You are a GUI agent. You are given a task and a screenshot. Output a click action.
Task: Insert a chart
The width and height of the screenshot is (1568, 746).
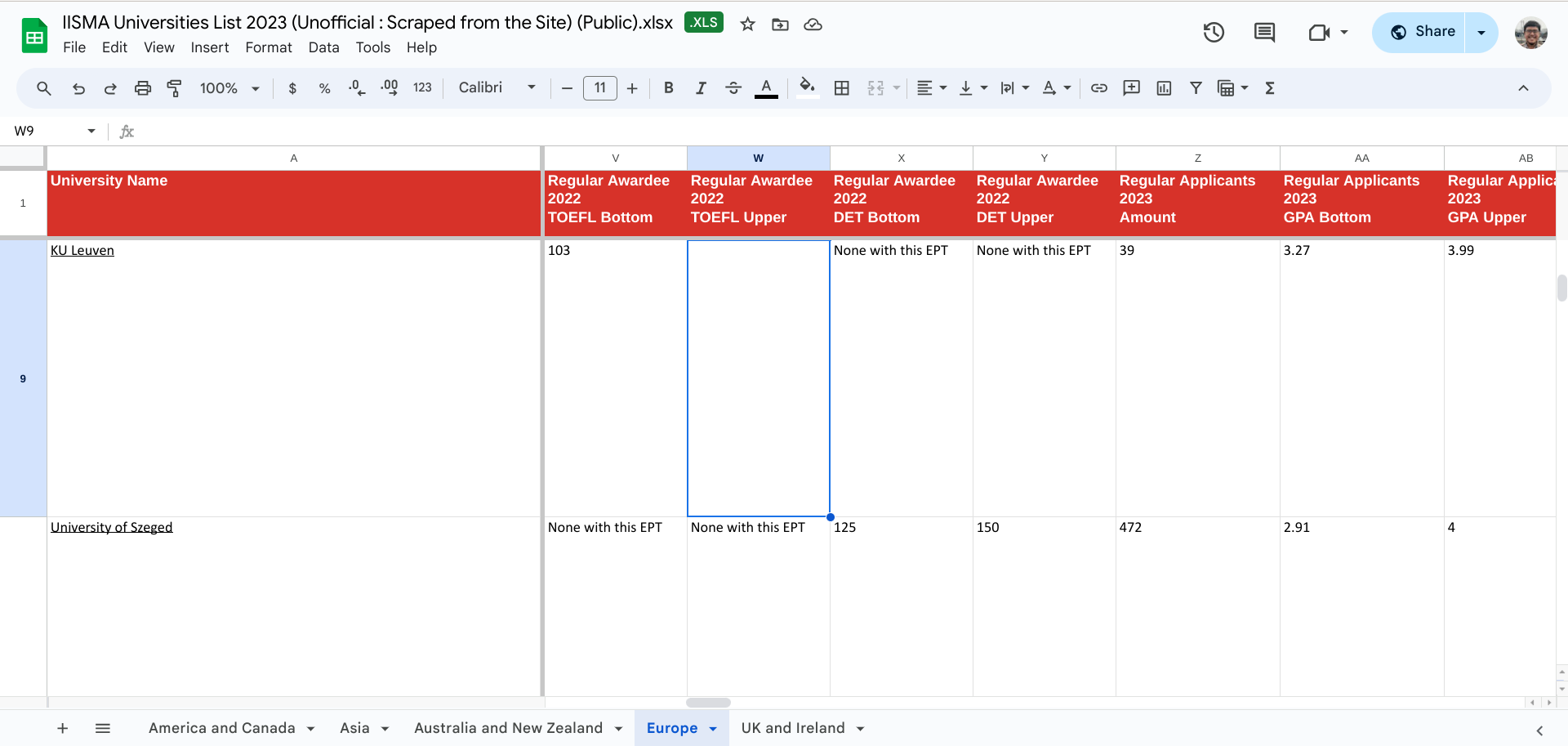point(1164,88)
